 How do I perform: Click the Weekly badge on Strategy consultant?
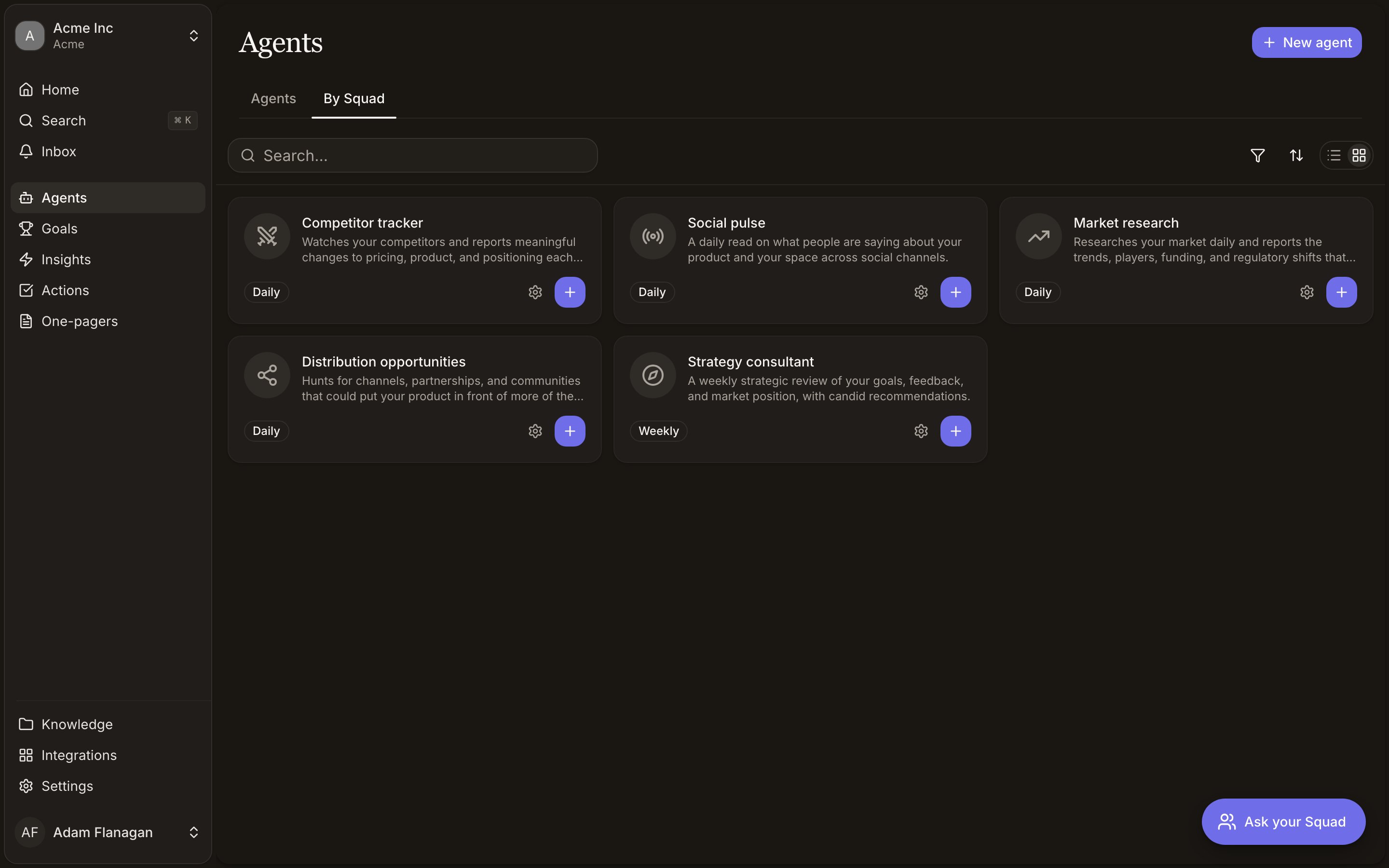click(658, 431)
